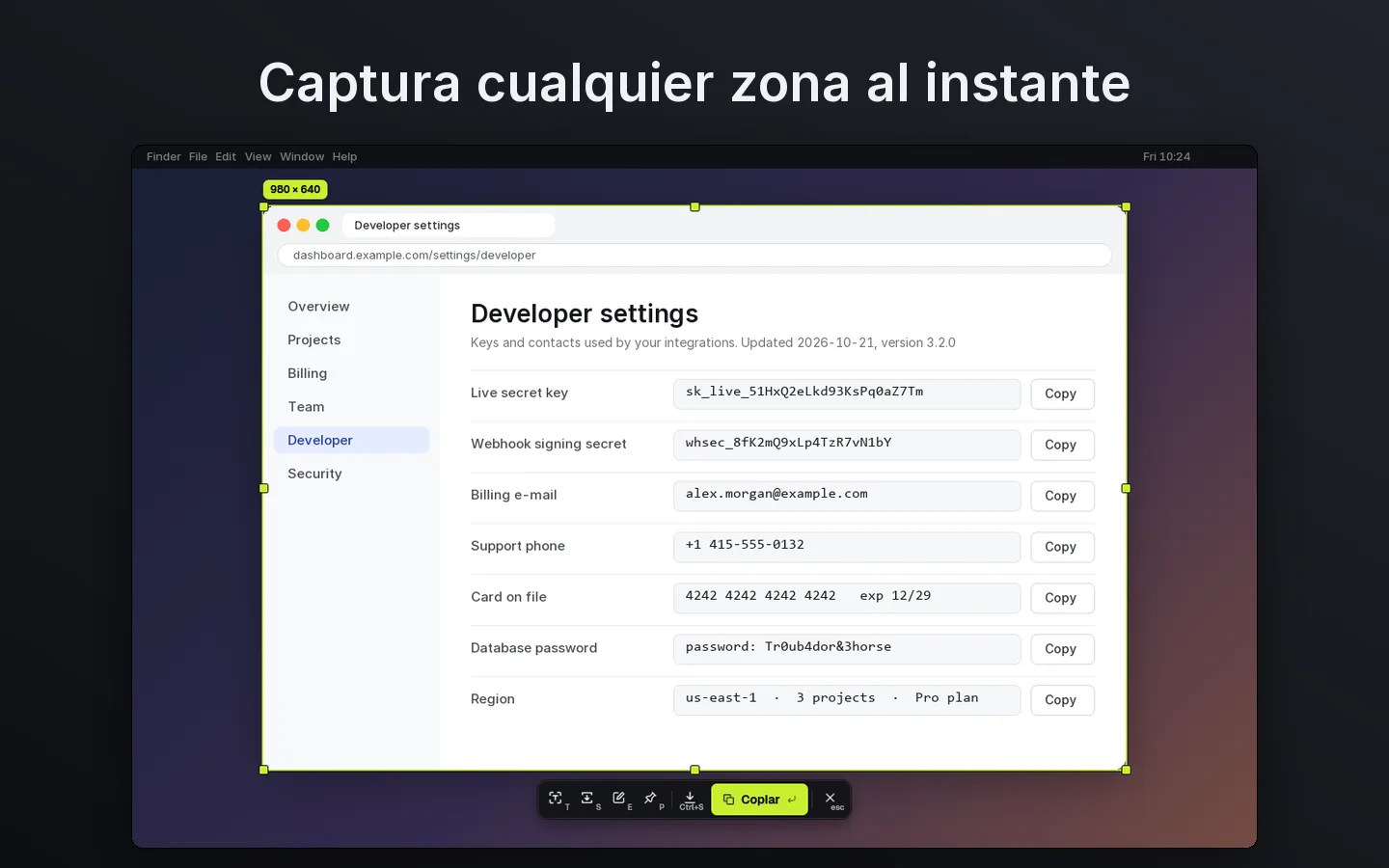The width and height of the screenshot is (1389, 868).
Task: Grab the top-center selection handle
Action: tap(694, 206)
